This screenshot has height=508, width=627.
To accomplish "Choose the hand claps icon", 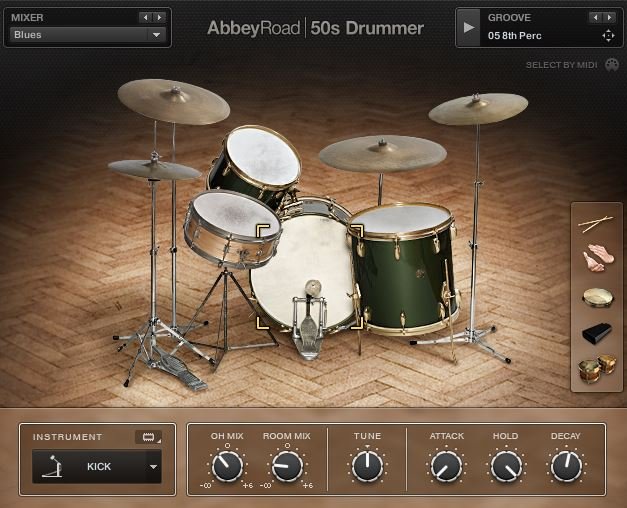I will tap(598, 258).
